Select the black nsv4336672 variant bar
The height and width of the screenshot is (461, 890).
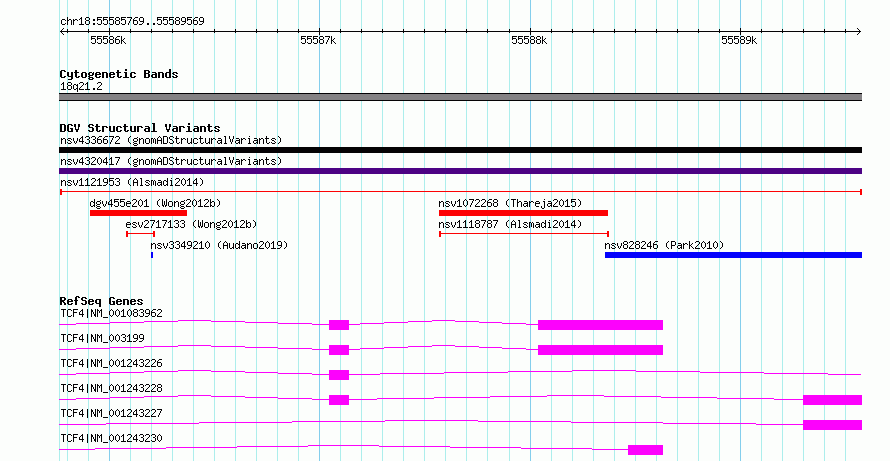[x=460, y=150]
